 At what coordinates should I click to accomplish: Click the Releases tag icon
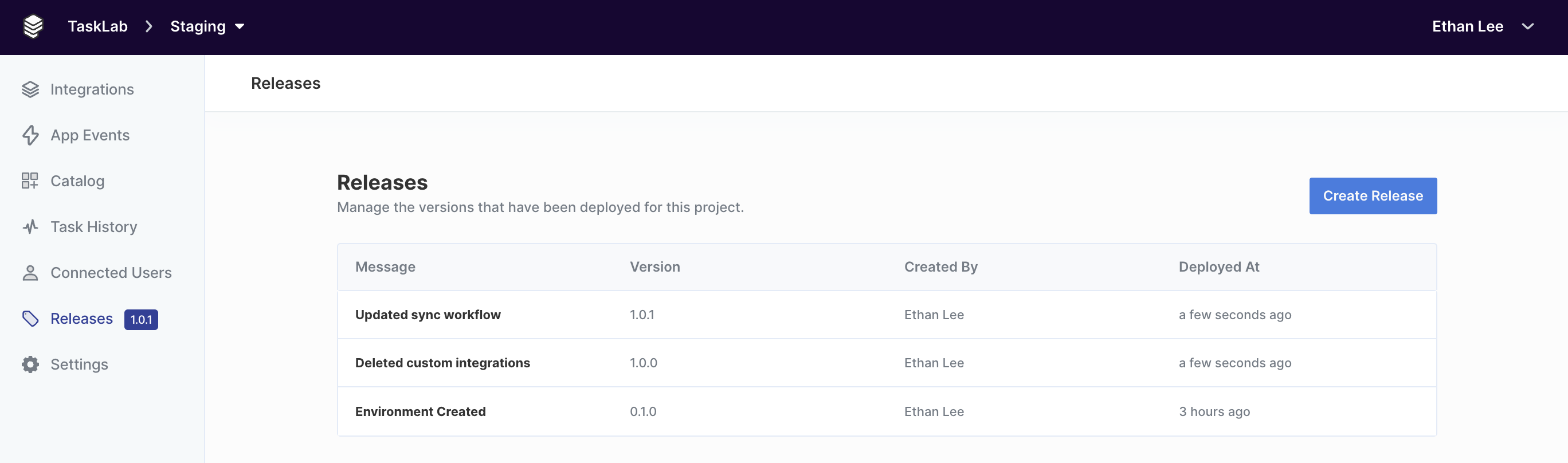(x=30, y=318)
